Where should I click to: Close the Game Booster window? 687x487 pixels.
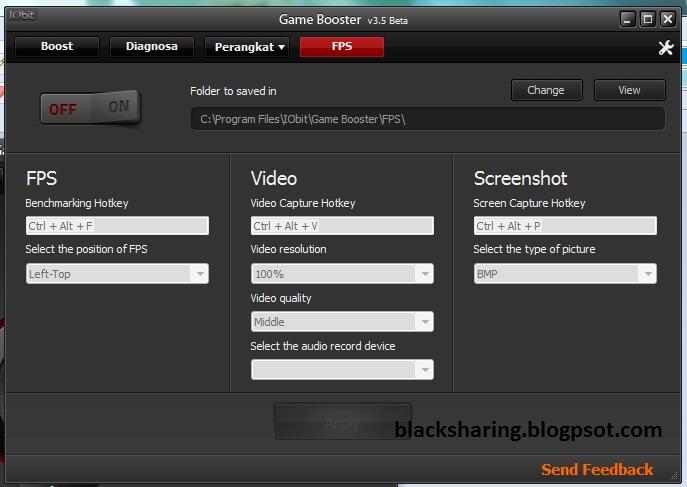point(667,19)
